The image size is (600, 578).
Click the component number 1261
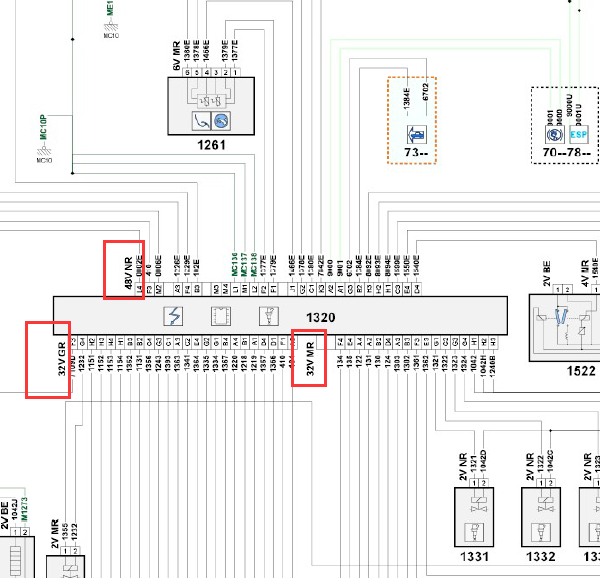click(x=211, y=145)
